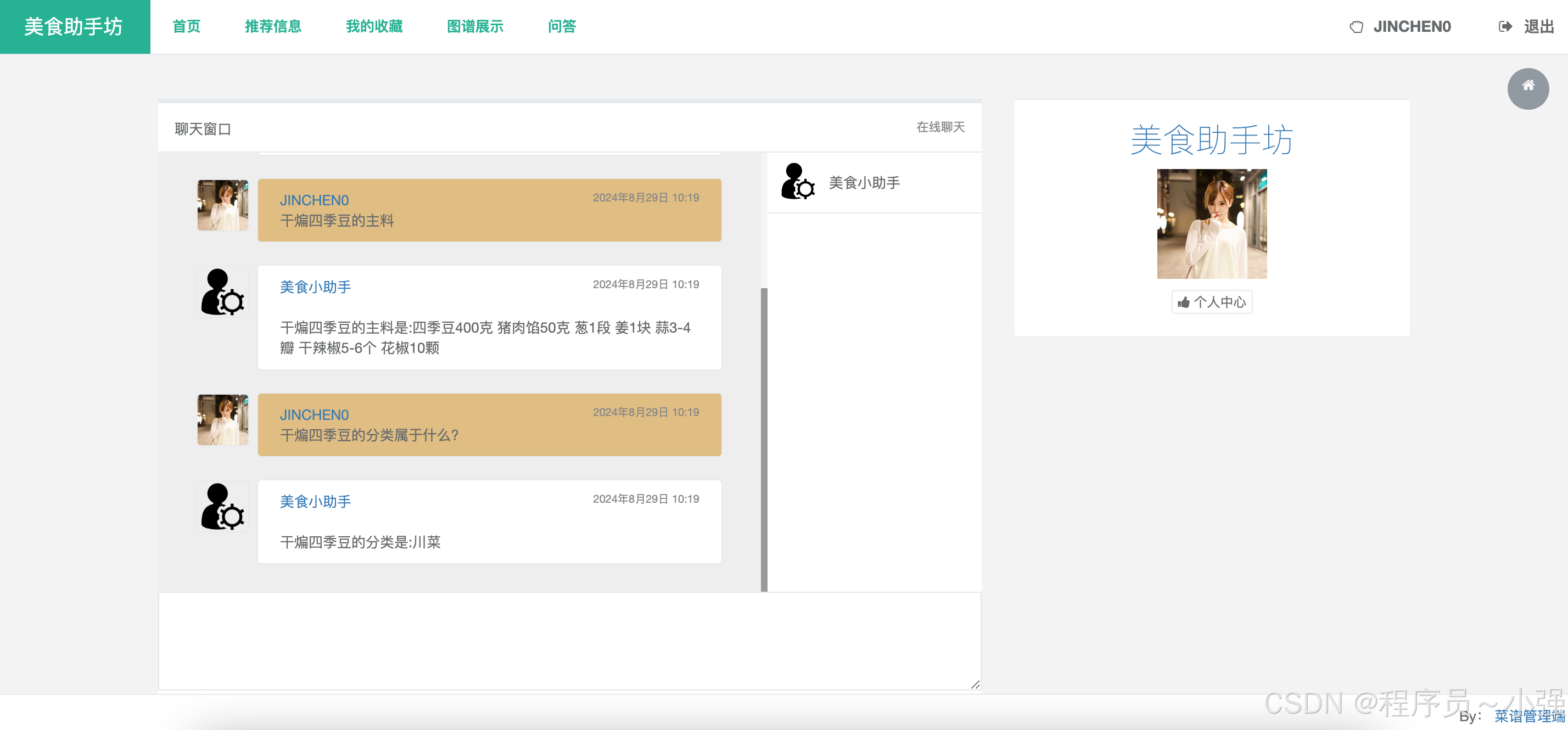This screenshot has width=1568, height=730.
Task: Click the user icon beside JINCHEN0
Action: coord(1356,27)
